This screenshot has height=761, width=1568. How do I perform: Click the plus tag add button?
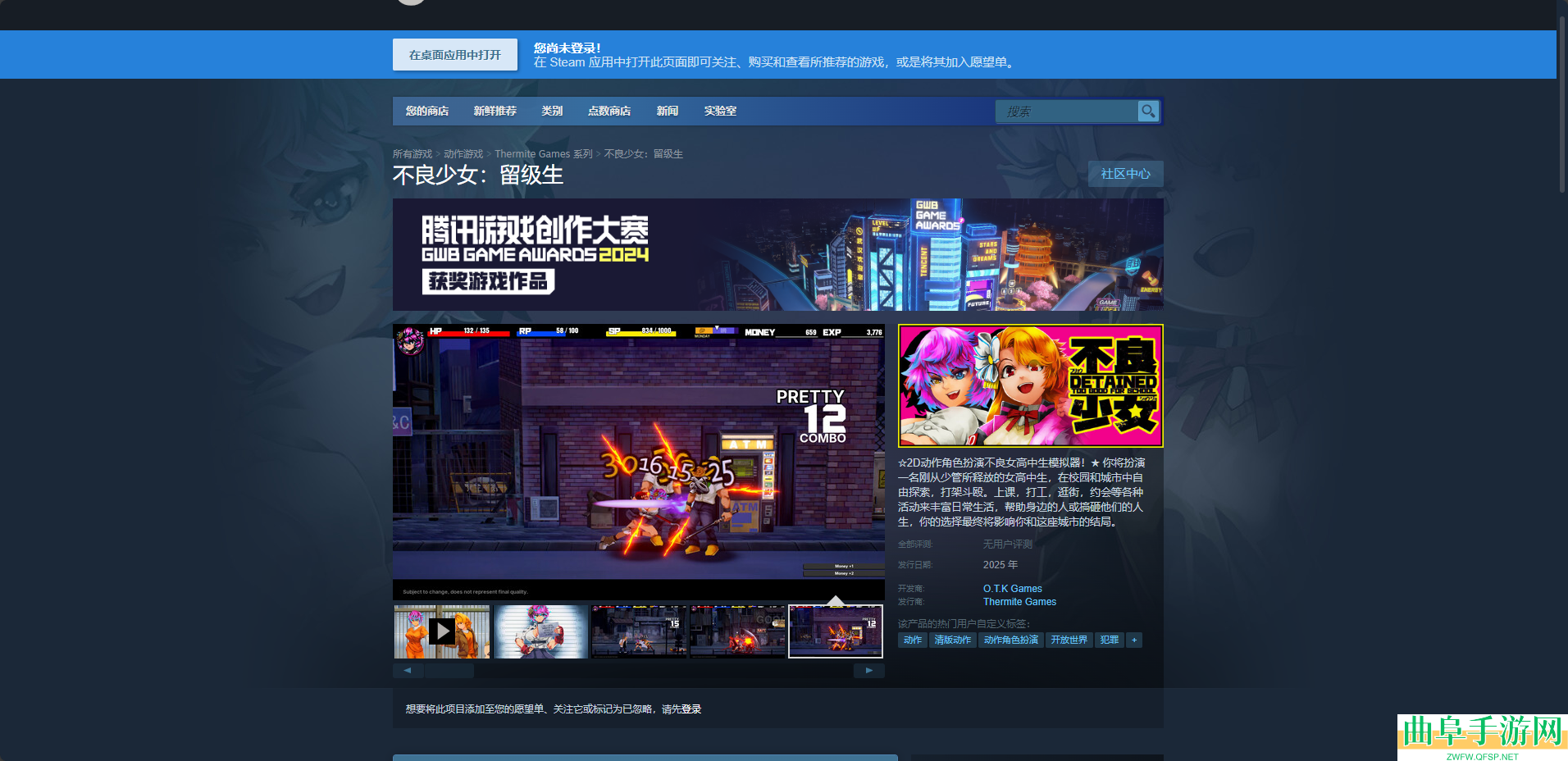pos(1134,640)
